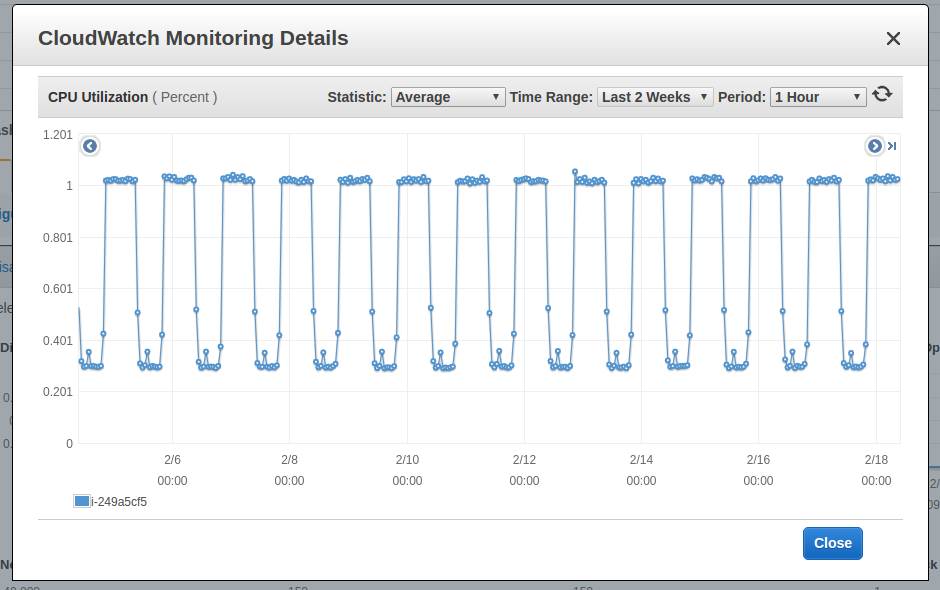Image resolution: width=940 pixels, height=590 pixels.
Task: Click the 0.201 y-axis value
Action: pyautogui.click(x=58, y=392)
